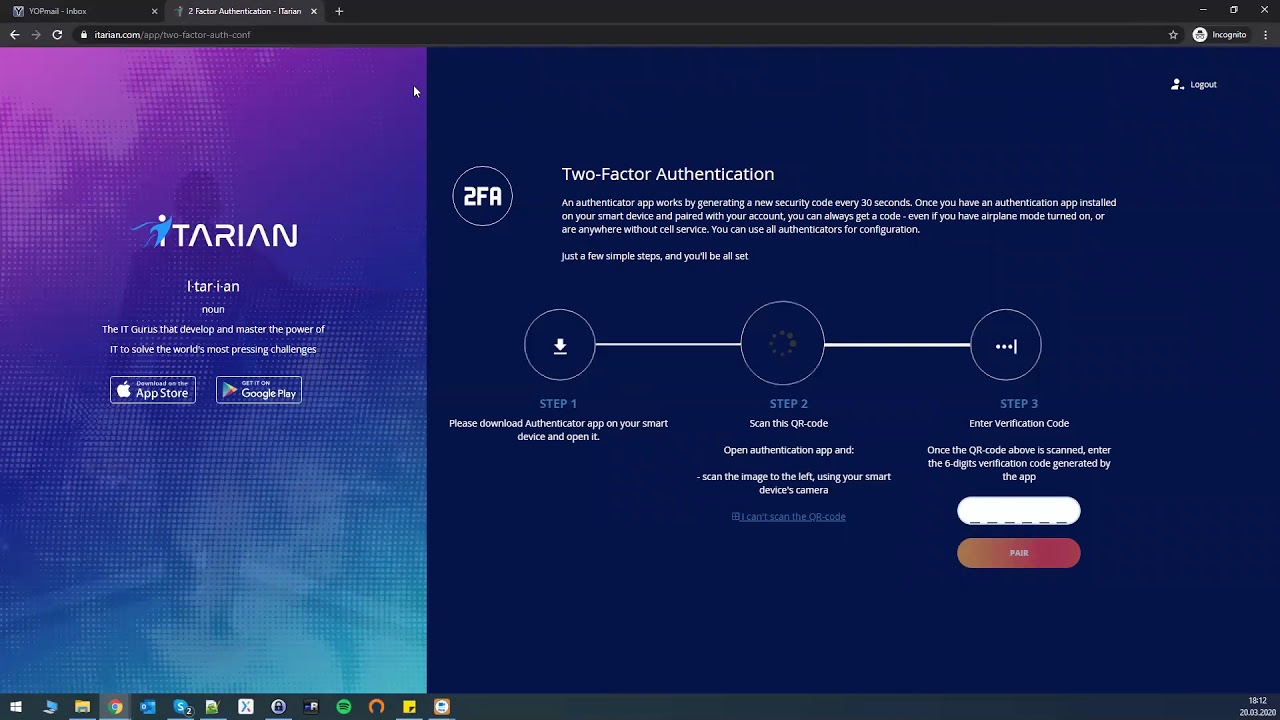Click the 'Scan this QR-code' text
Viewport: 1280px width, 720px height.
pyautogui.click(x=789, y=423)
